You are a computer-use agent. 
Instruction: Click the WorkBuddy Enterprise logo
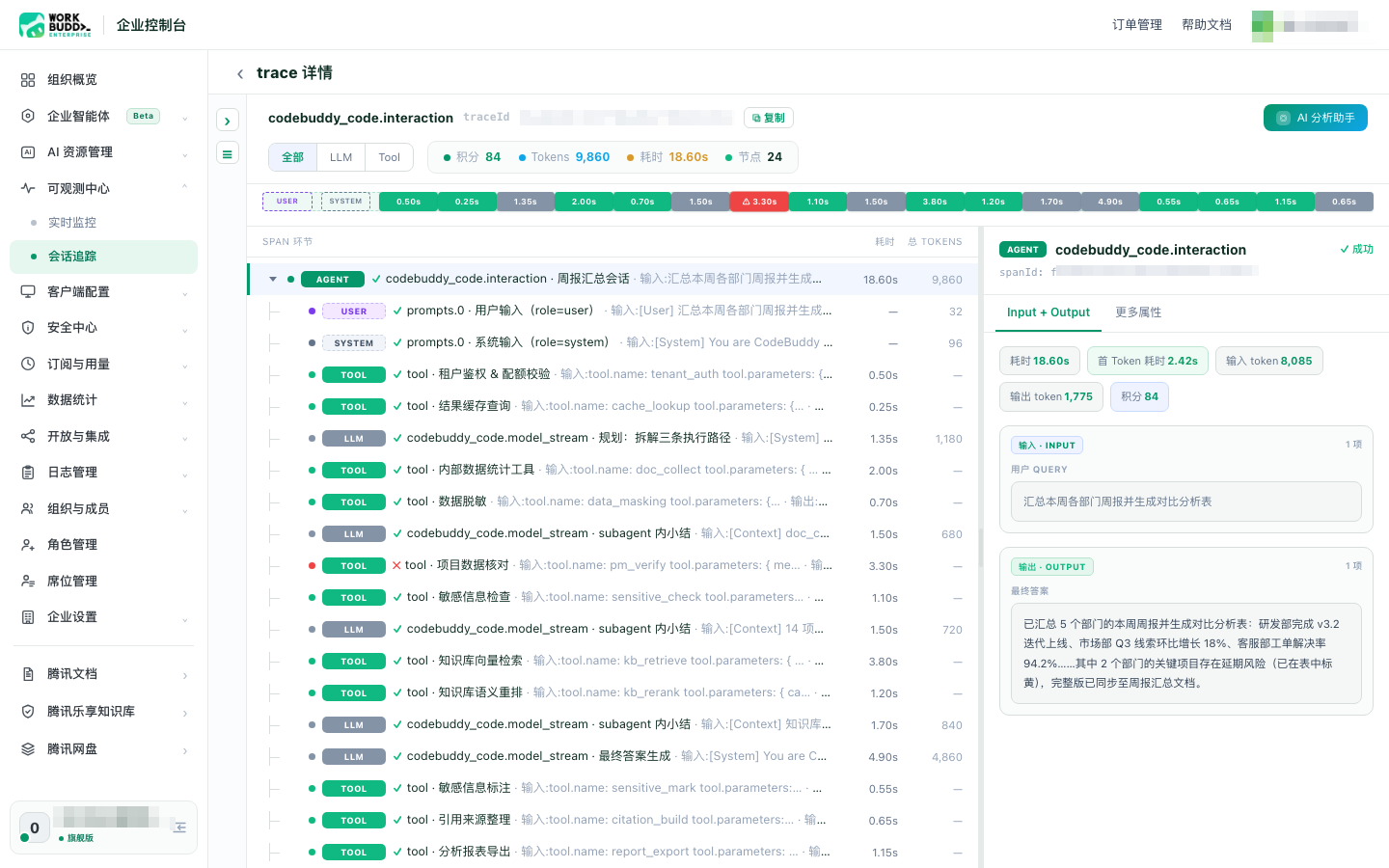[55, 25]
